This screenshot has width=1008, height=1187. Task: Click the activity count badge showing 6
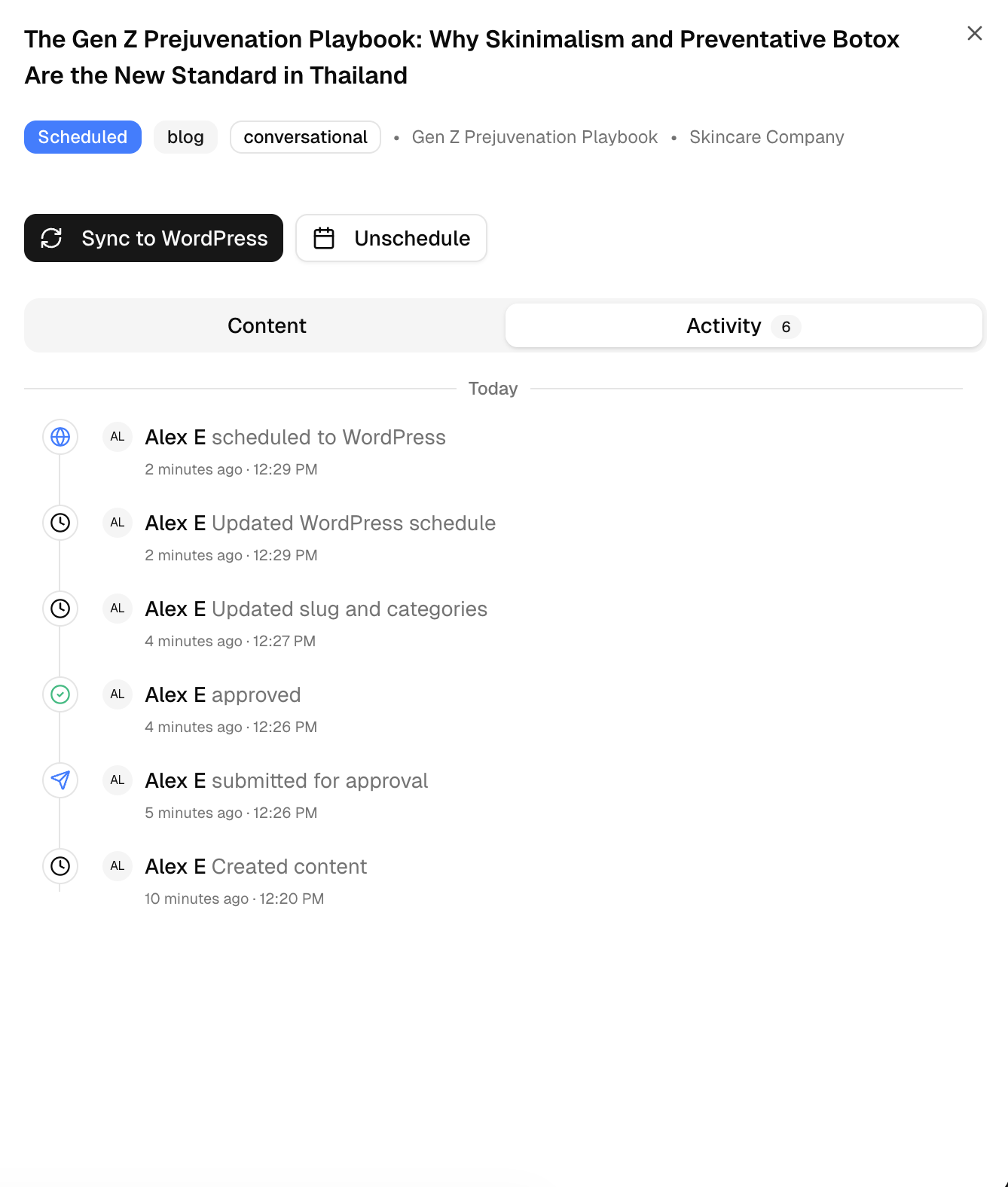pos(786,327)
